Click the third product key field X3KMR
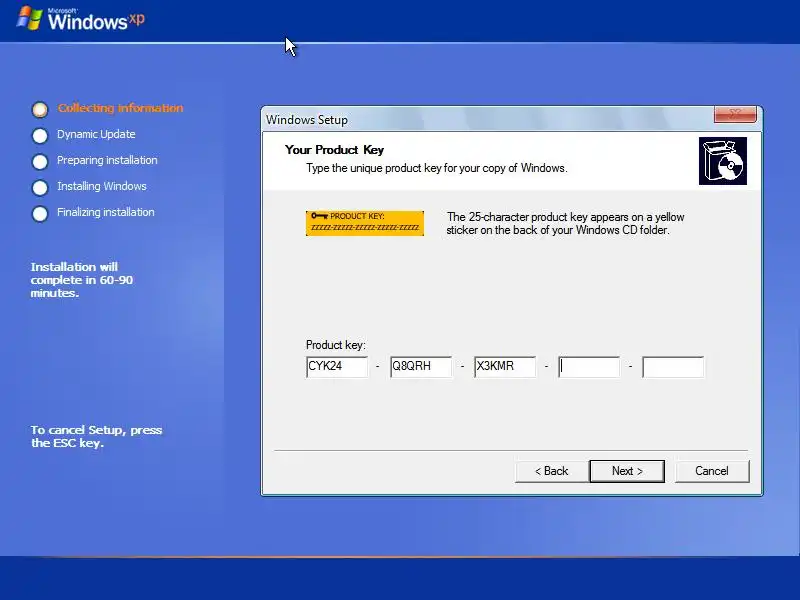This screenshot has width=800, height=600. tap(505, 367)
